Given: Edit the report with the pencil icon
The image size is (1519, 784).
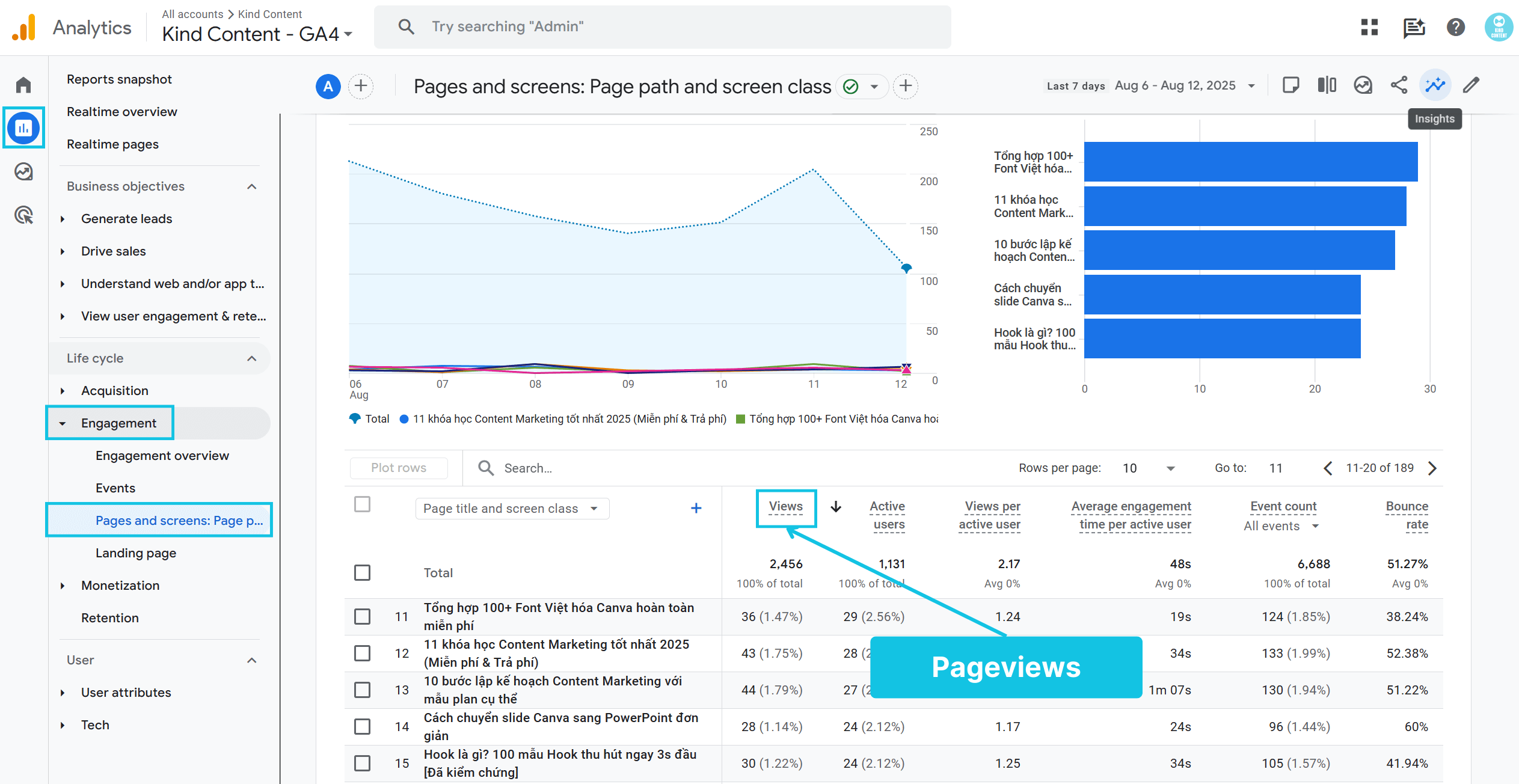Looking at the screenshot, I should [1471, 85].
